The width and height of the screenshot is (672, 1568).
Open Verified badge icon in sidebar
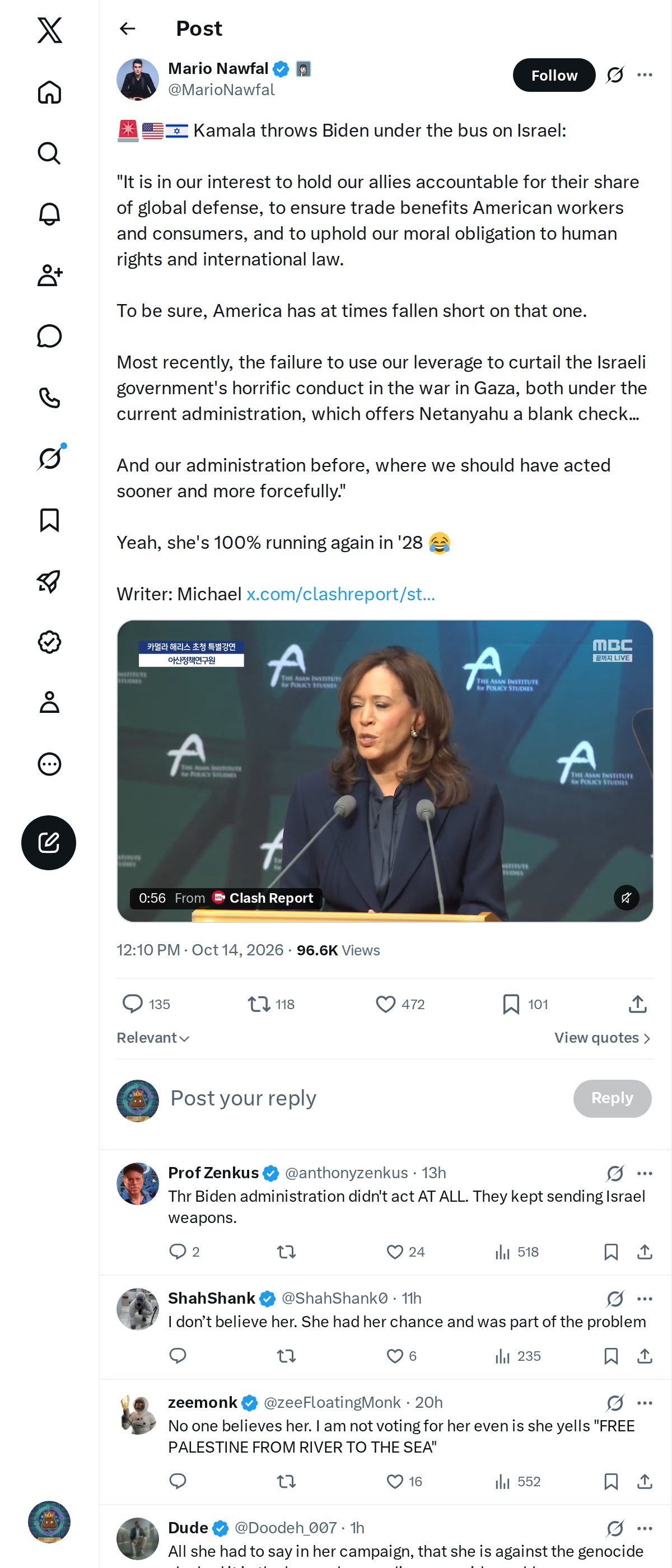[x=49, y=642]
